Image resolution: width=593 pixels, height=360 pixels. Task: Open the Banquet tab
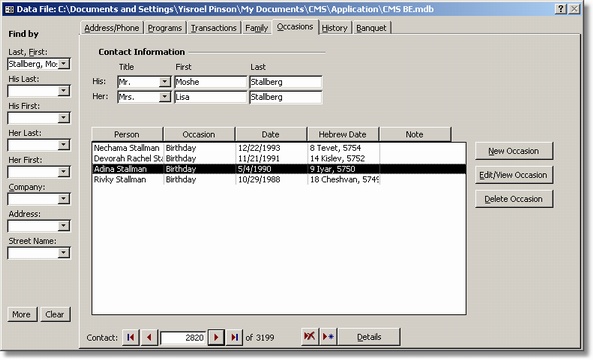tap(371, 28)
